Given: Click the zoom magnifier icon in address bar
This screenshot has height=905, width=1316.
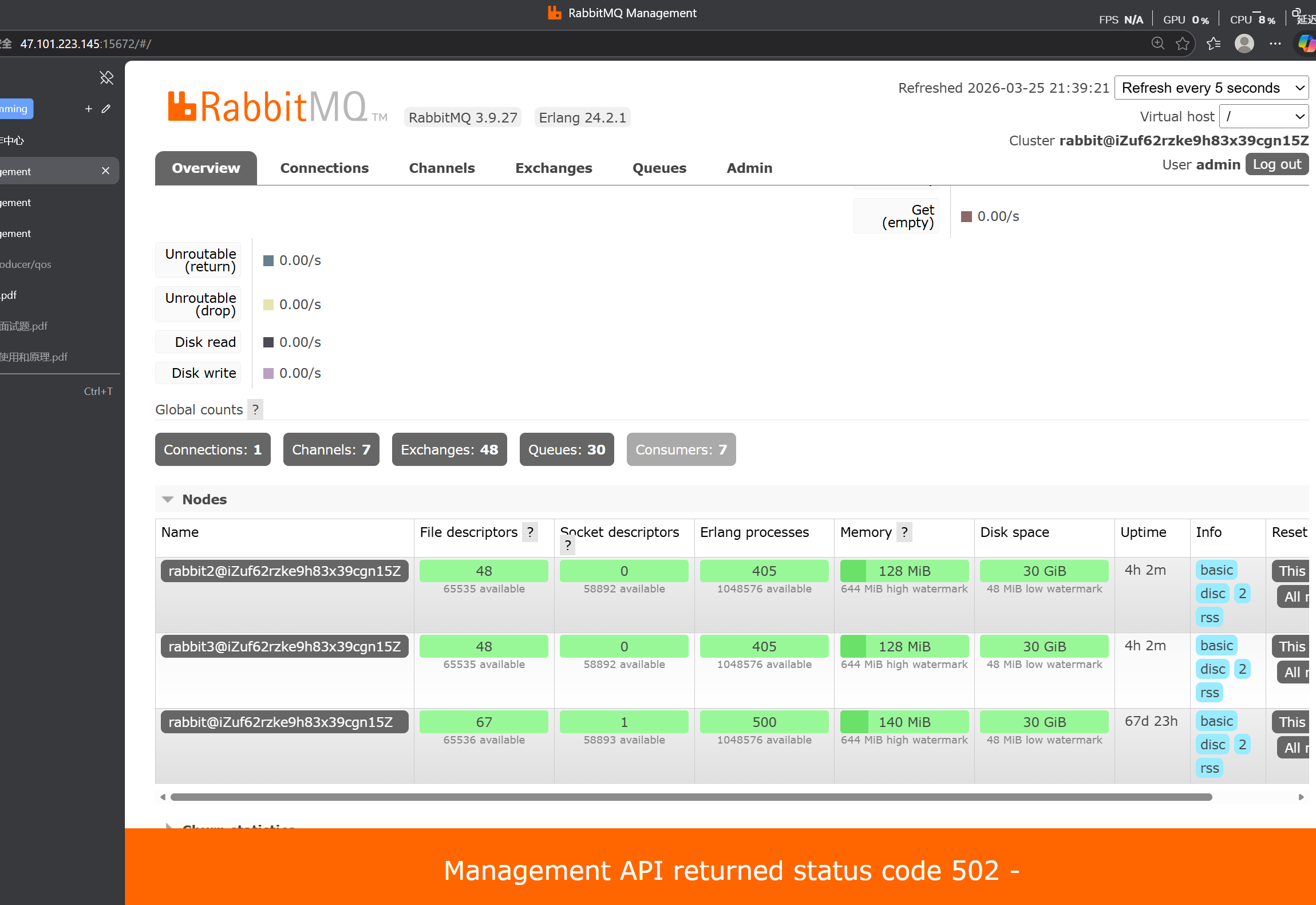Looking at the screenshot, I should point(1157,44).
